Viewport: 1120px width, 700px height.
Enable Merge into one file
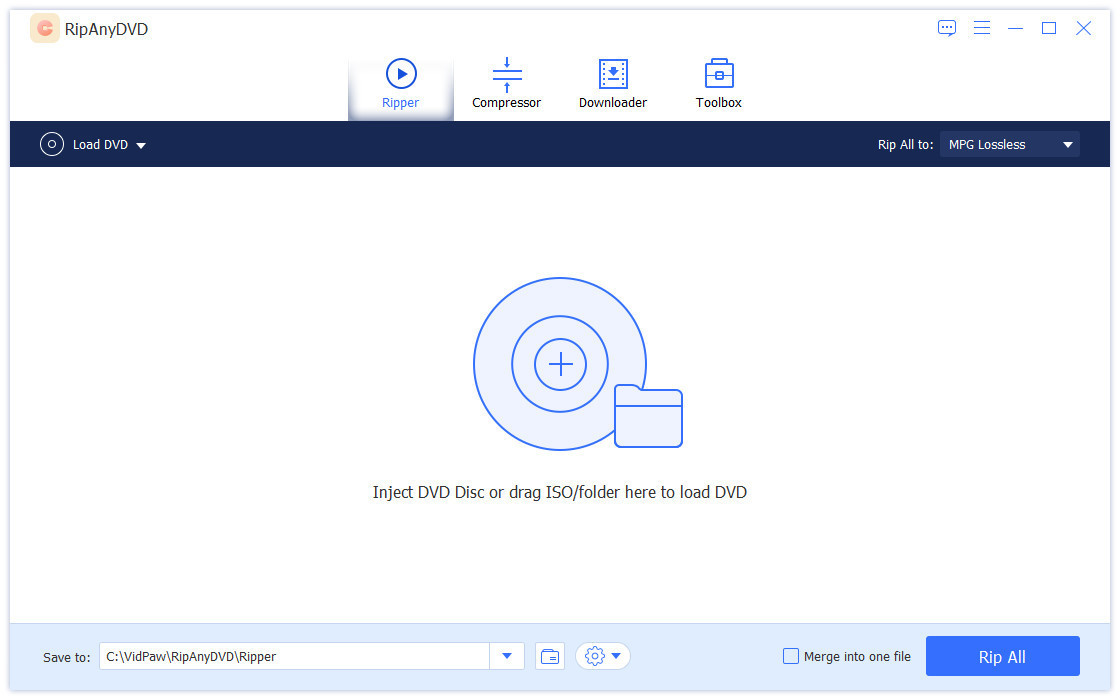point(791,656)
